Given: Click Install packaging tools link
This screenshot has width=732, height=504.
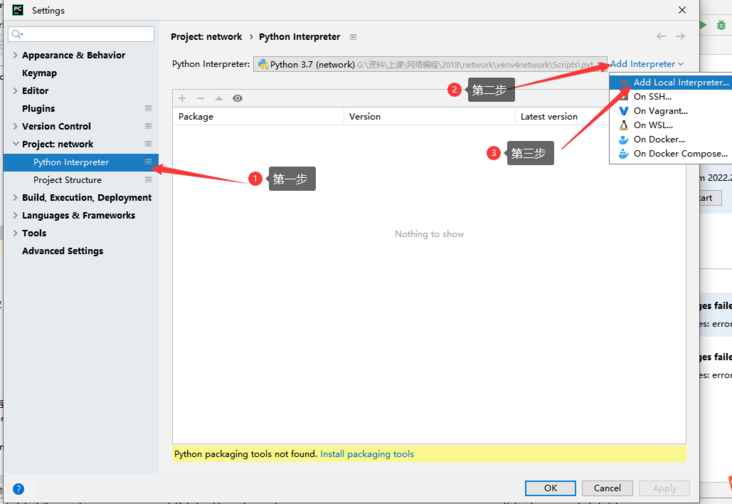Looking at the screenshot, I should pos(367,454).
